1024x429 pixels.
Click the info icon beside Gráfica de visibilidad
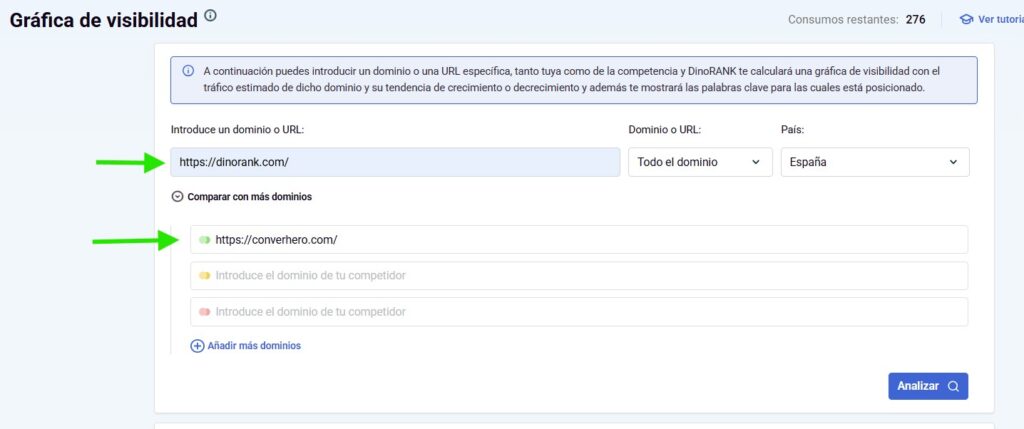coord(210,16)
